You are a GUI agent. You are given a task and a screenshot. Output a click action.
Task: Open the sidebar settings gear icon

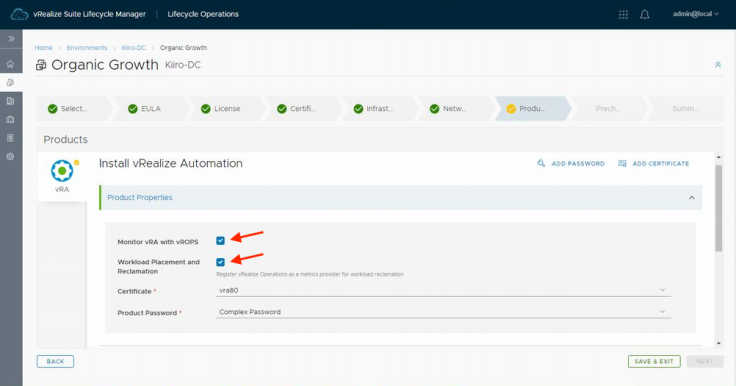coord(10,156)
